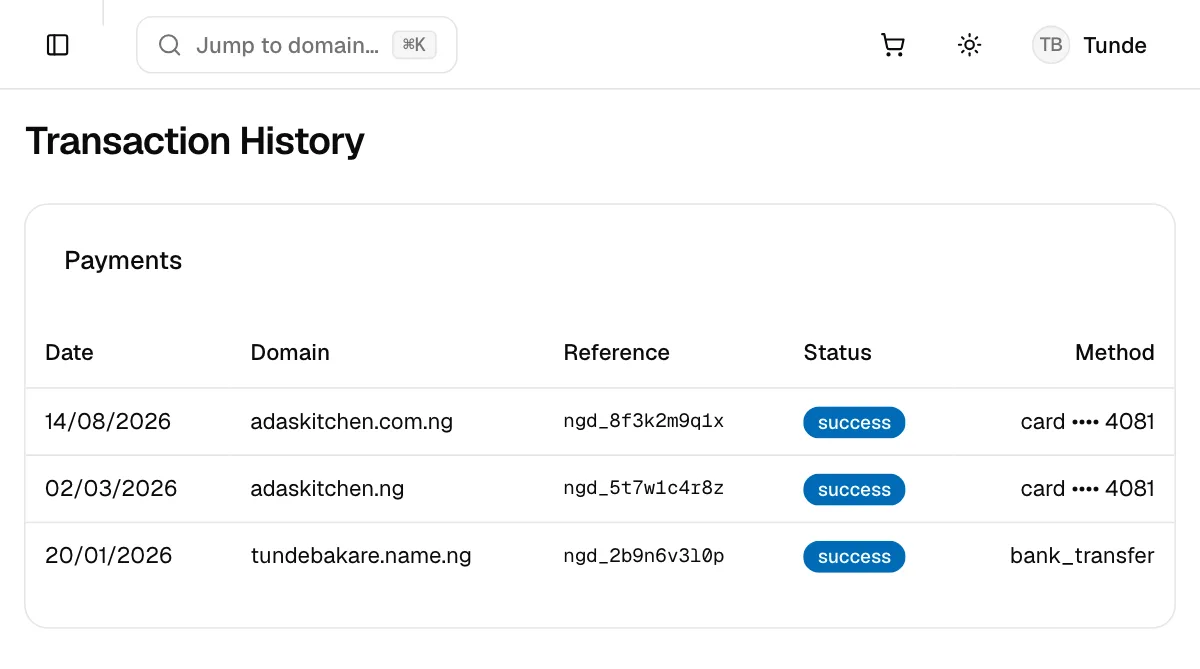Click the Date column header

(69, 353)
